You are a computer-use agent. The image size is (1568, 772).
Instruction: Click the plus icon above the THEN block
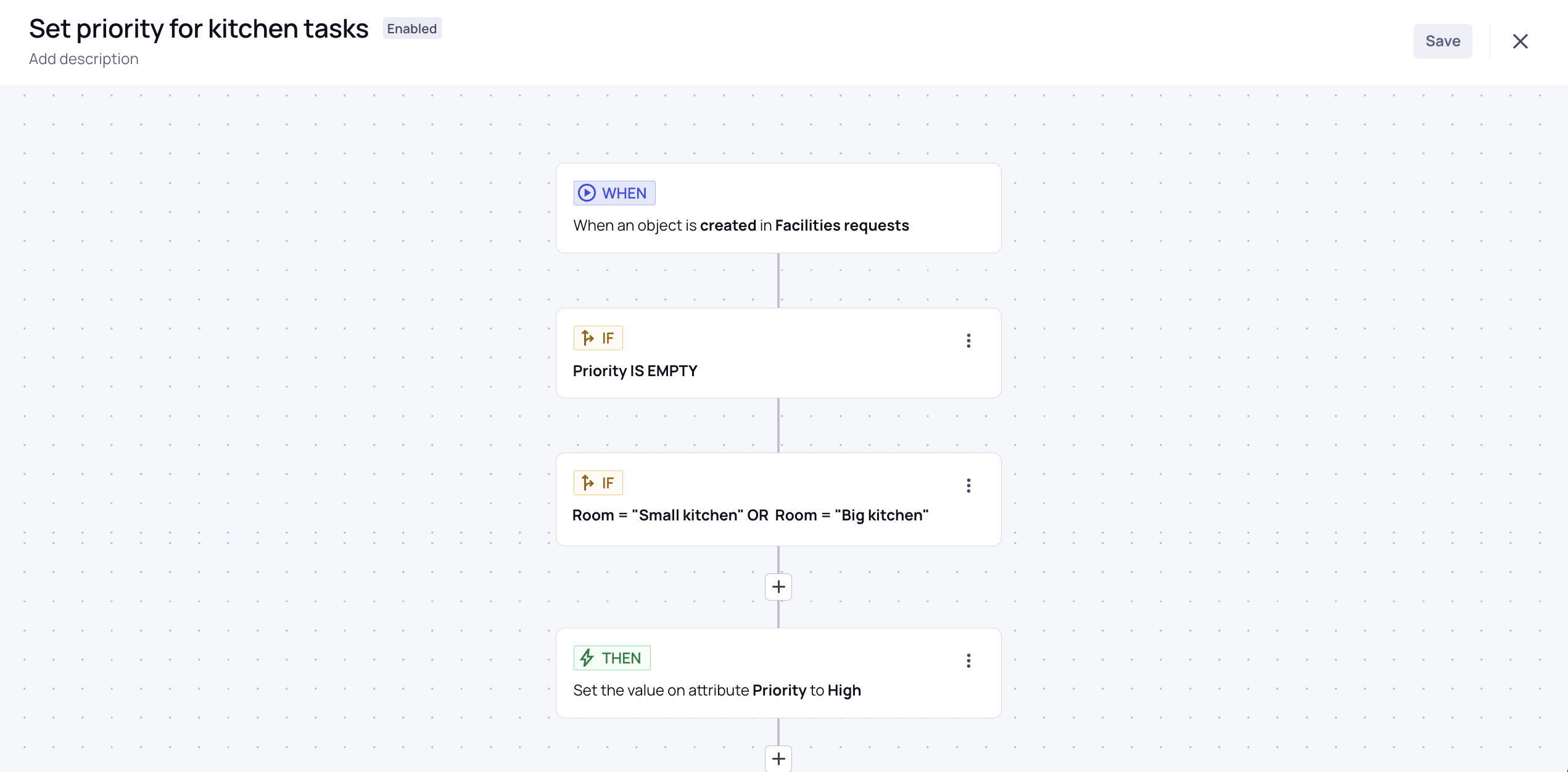[778, 586]
